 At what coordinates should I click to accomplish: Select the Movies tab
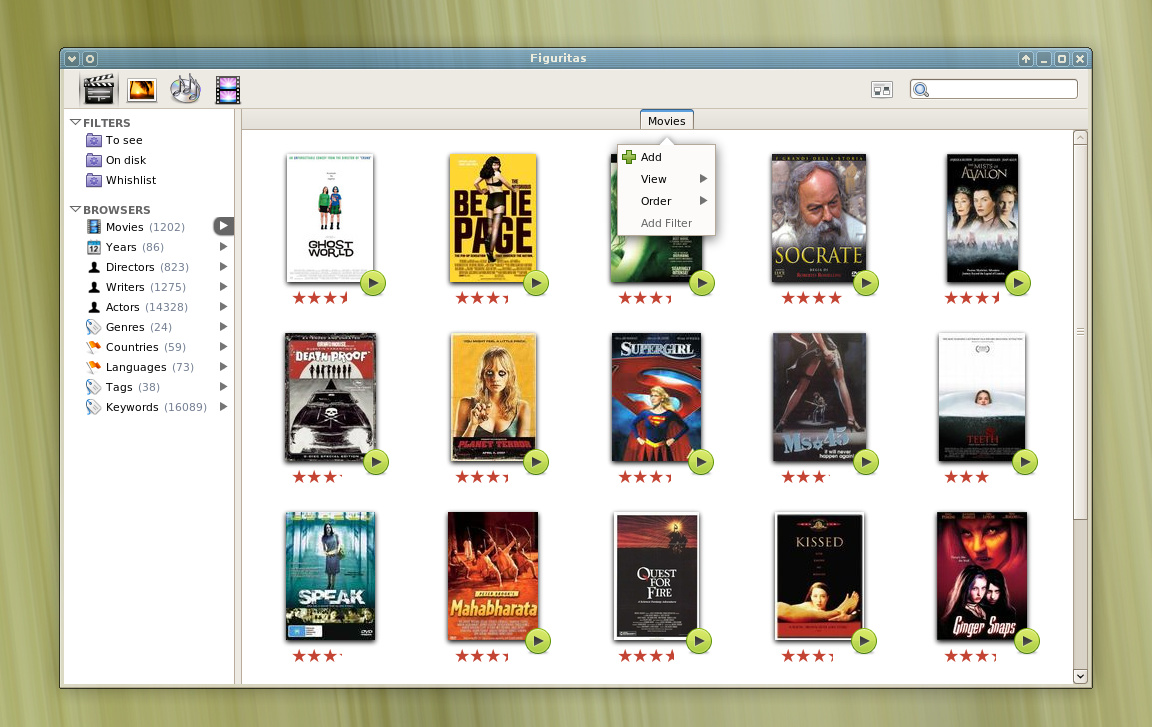666,120
